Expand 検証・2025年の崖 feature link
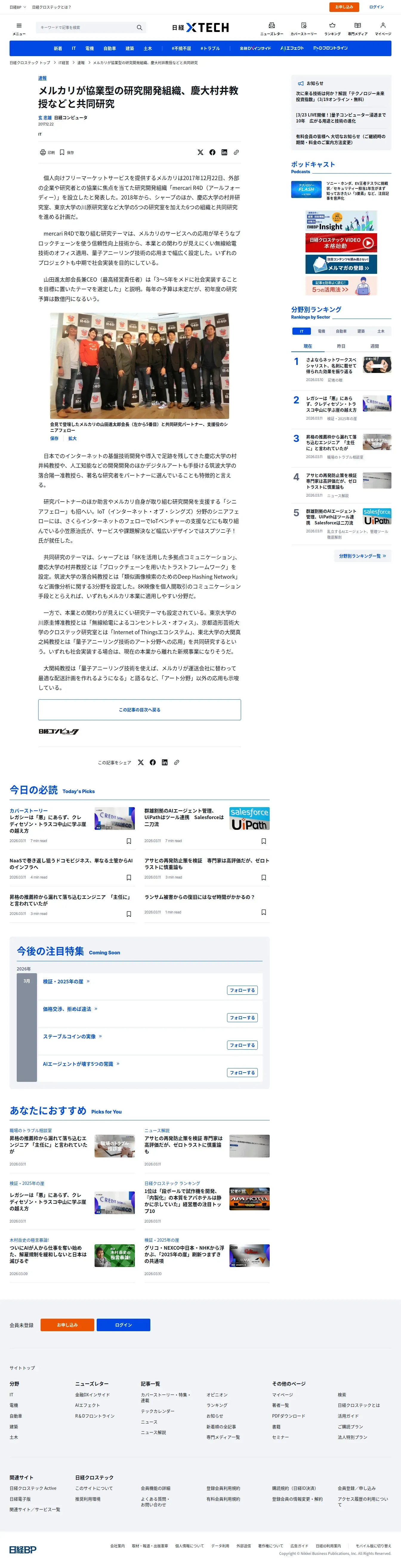This screenshot has height=1568, width=401. click(66, 981)
